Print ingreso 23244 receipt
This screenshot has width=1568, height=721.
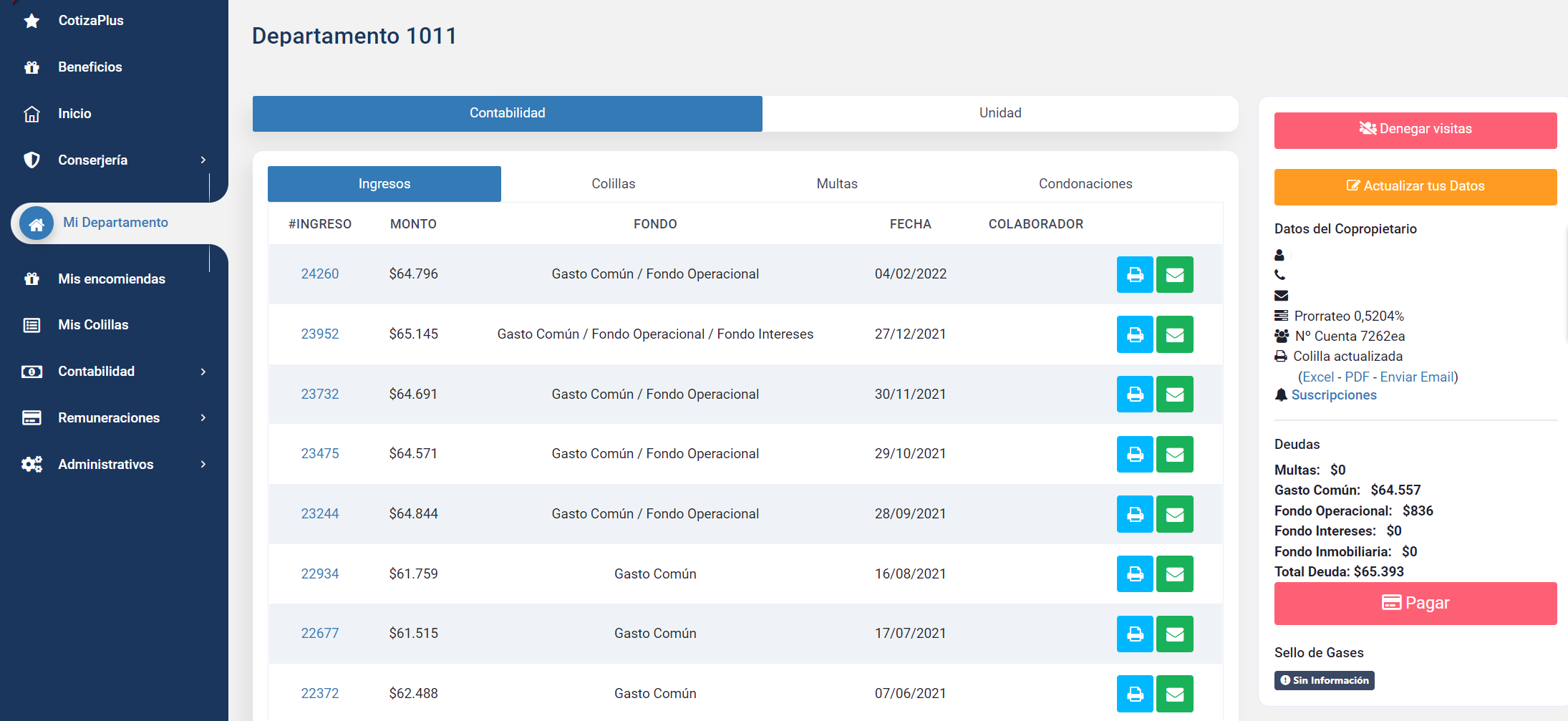pyautogui.click(x=1135, y=514)
